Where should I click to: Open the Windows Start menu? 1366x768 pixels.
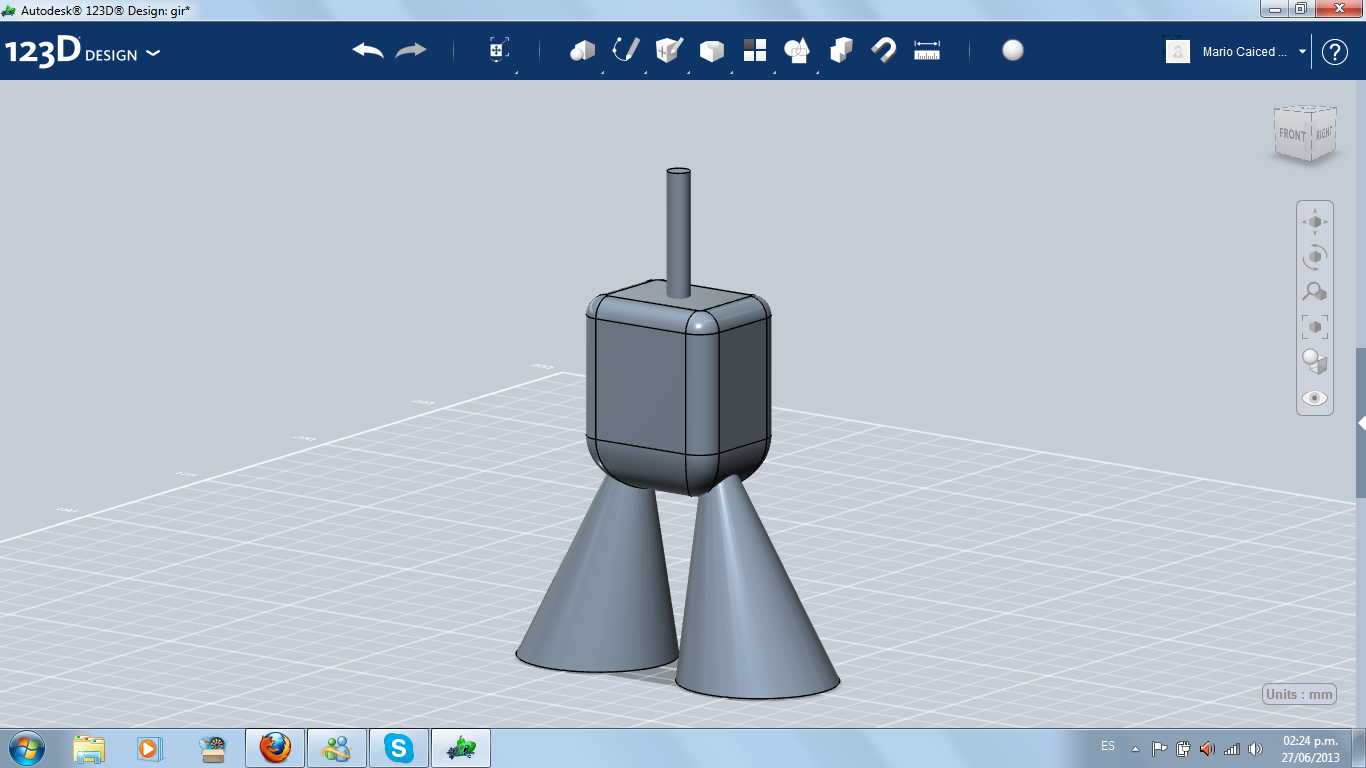coord(26,747)
